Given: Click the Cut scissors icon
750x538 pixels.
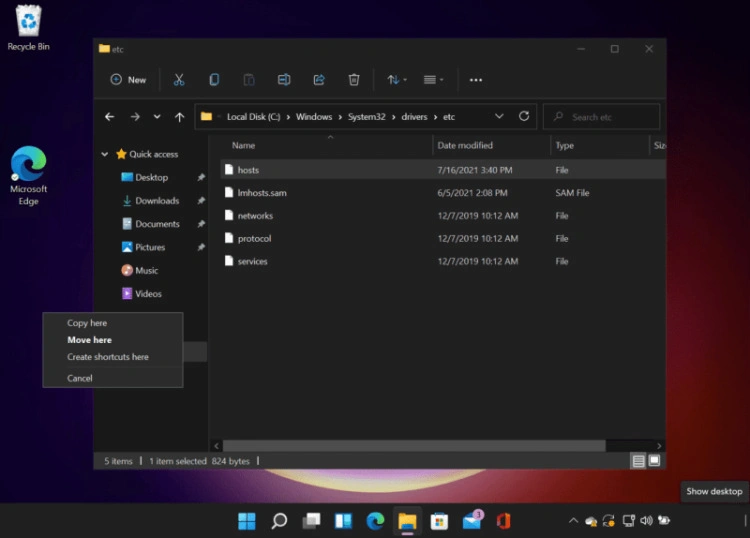Looking at the screenshot, I should coord(179,80).
